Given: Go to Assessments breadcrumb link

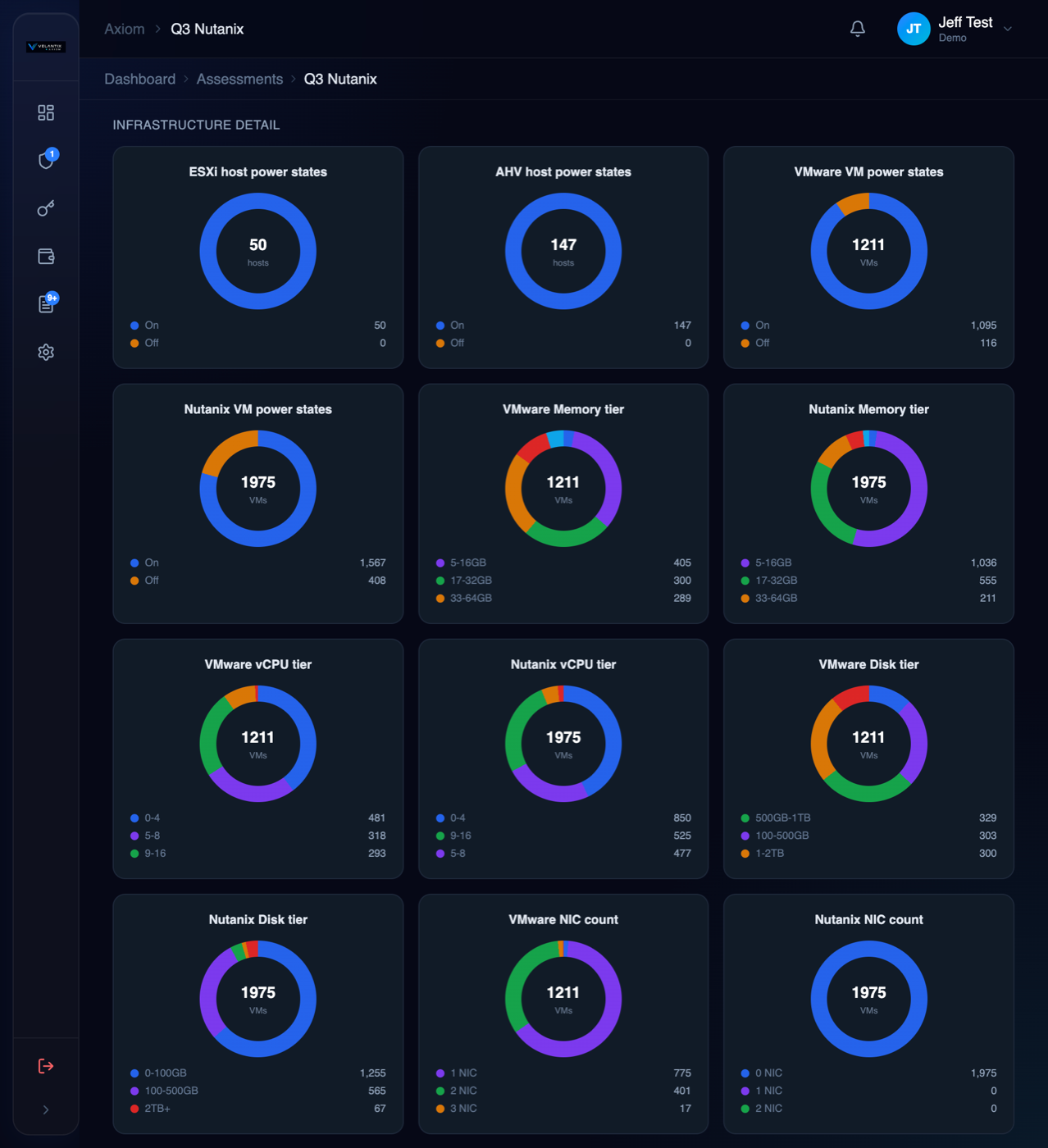Looking at the screenshot, I should 239,79.
